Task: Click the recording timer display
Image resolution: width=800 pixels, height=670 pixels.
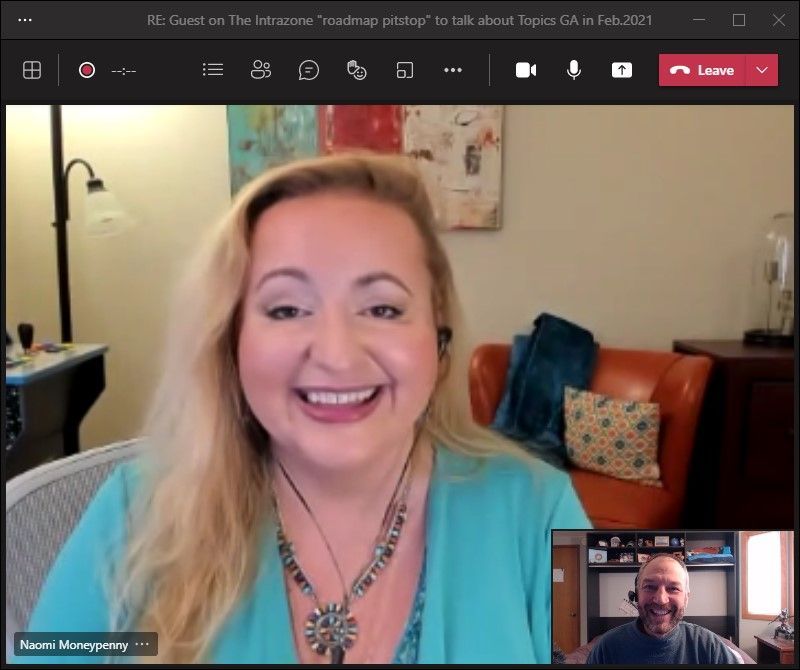Action: (123, 70)
